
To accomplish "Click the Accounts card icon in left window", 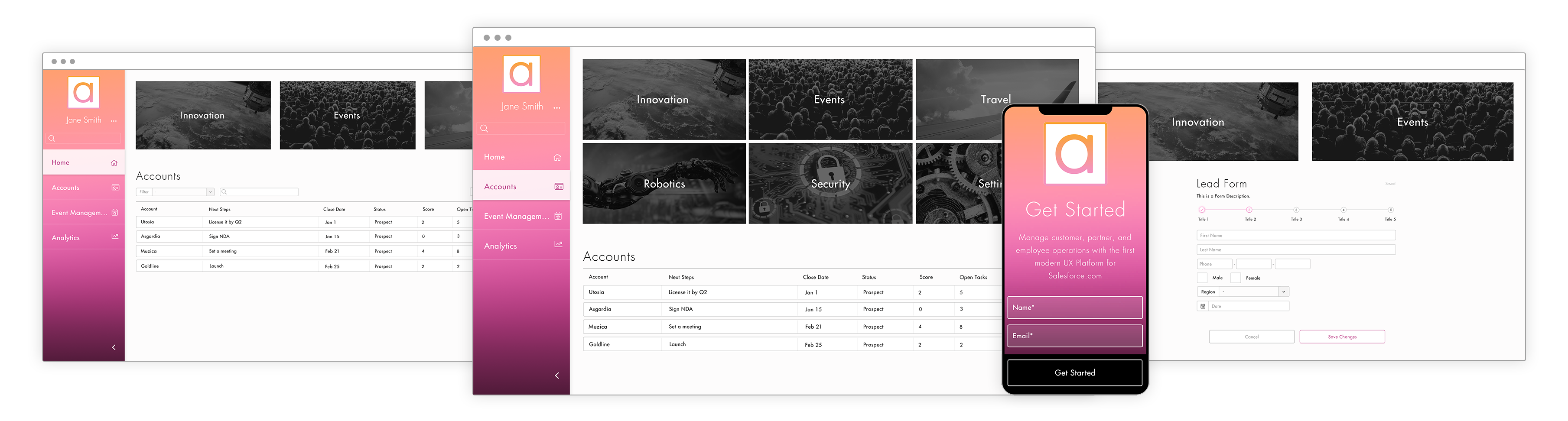I will tap(115, 188).
